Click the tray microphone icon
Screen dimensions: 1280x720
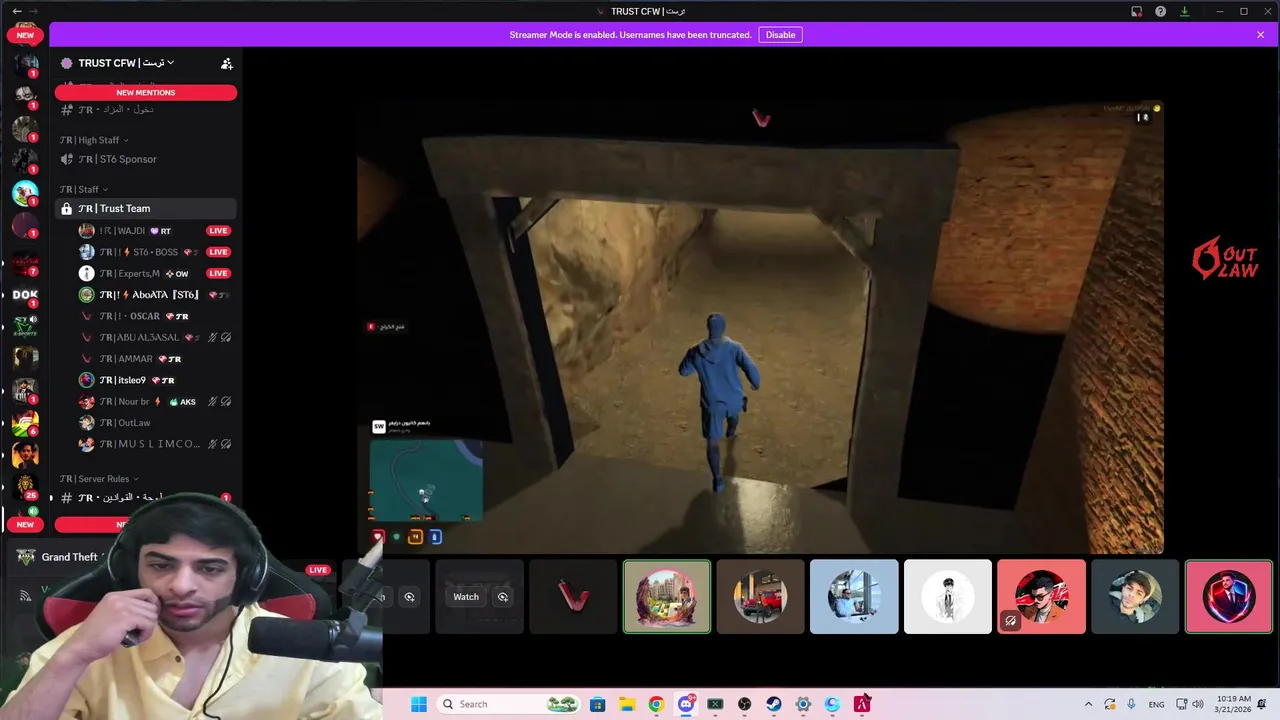(x=1131, y=704)
